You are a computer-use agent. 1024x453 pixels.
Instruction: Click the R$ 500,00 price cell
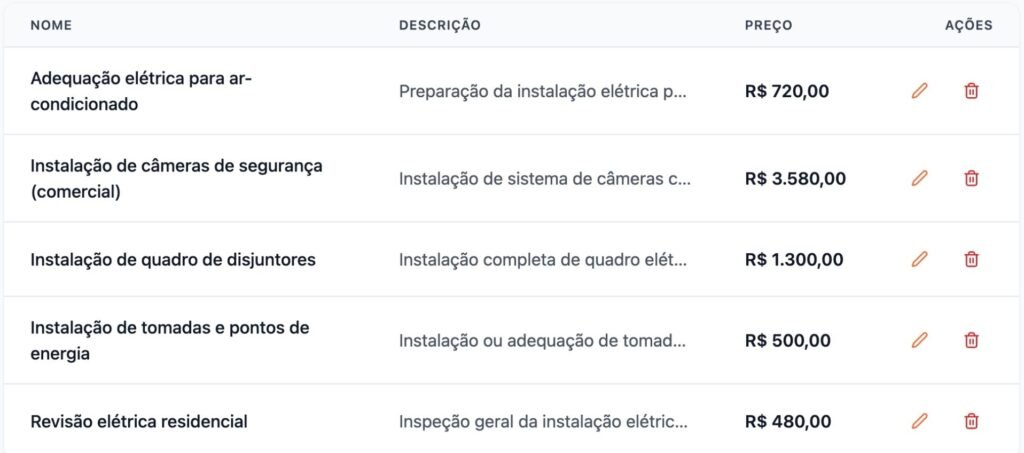[x=787, y=340]
